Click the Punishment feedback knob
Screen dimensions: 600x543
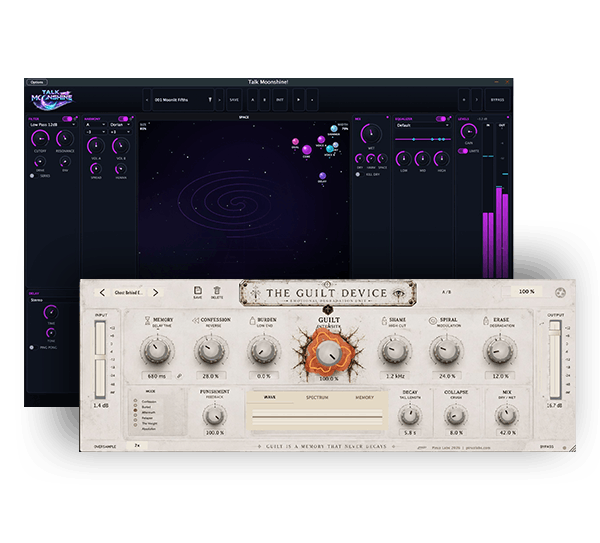[214, 416]
